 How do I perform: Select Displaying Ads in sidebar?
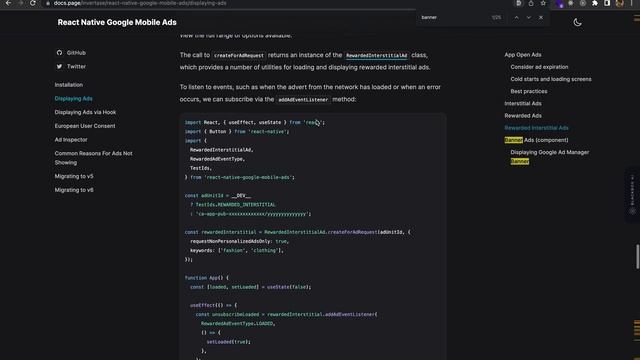[73, 98]
